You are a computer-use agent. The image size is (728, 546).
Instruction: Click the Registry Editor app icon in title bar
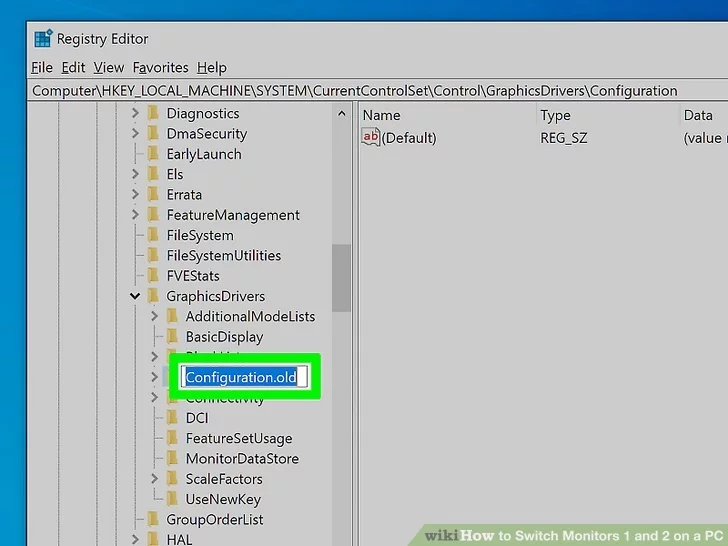(42, 39)
